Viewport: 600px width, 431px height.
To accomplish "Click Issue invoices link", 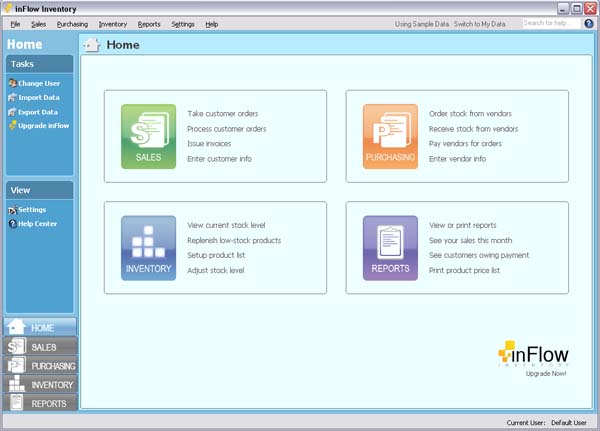I will [209, 144].
